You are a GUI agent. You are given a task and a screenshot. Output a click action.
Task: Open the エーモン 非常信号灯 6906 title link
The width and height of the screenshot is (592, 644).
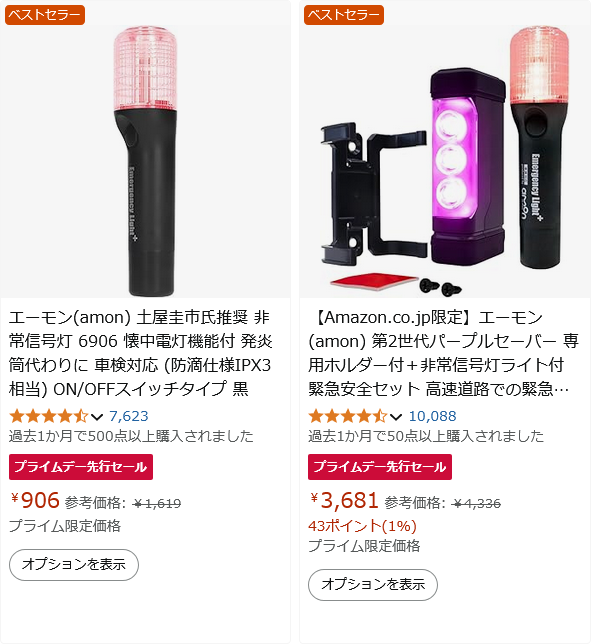(141, 353)
